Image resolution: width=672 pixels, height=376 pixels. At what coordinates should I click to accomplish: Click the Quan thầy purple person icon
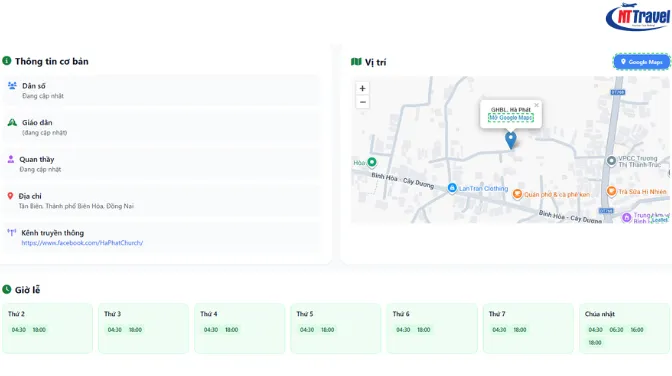(11, 159)
